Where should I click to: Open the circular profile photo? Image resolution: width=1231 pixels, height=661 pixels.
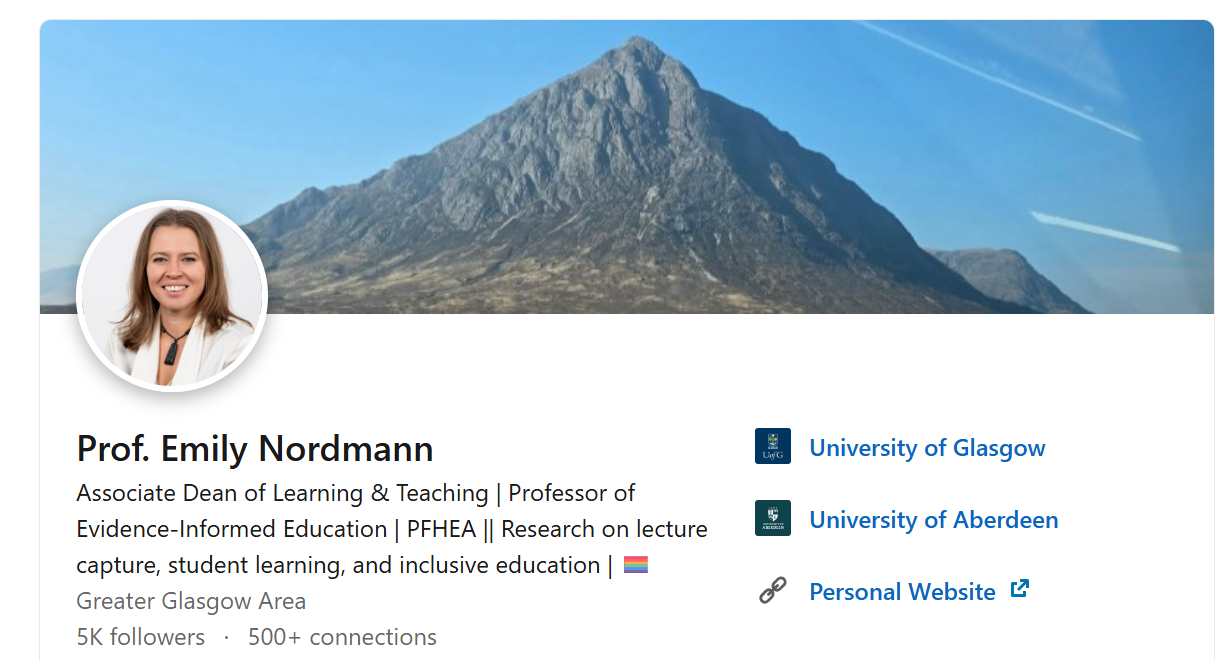172,295
